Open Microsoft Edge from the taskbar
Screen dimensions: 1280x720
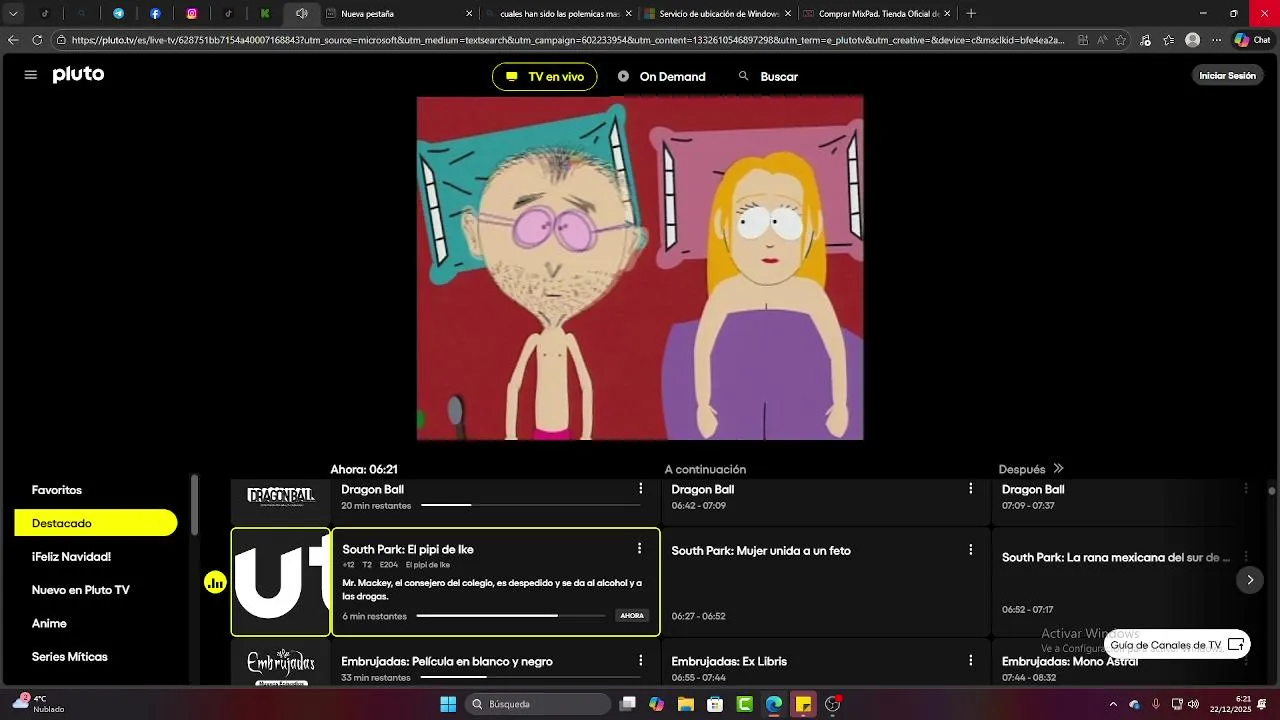coord(774,704)
